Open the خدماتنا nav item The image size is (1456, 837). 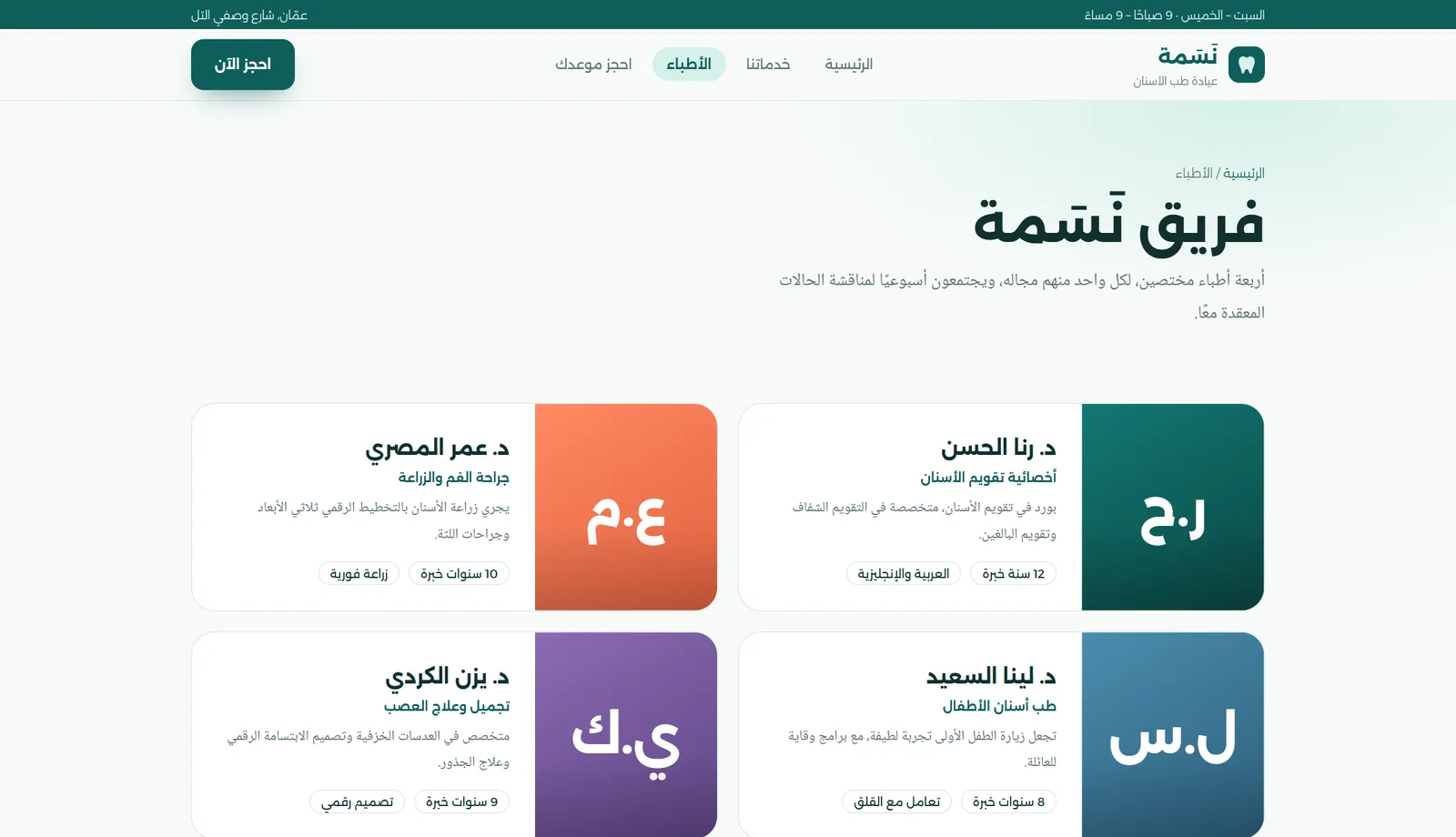(x=768, y=65)
